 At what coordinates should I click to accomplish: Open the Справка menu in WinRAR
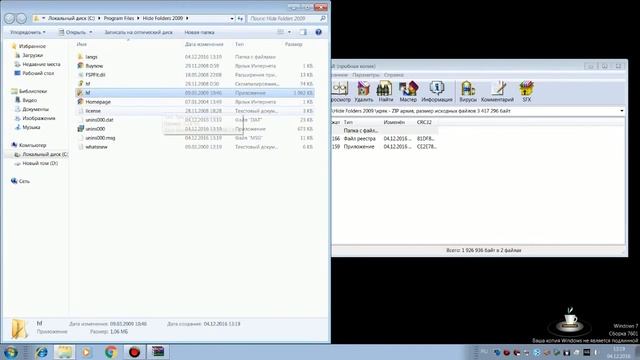click(x=393, y=75)
